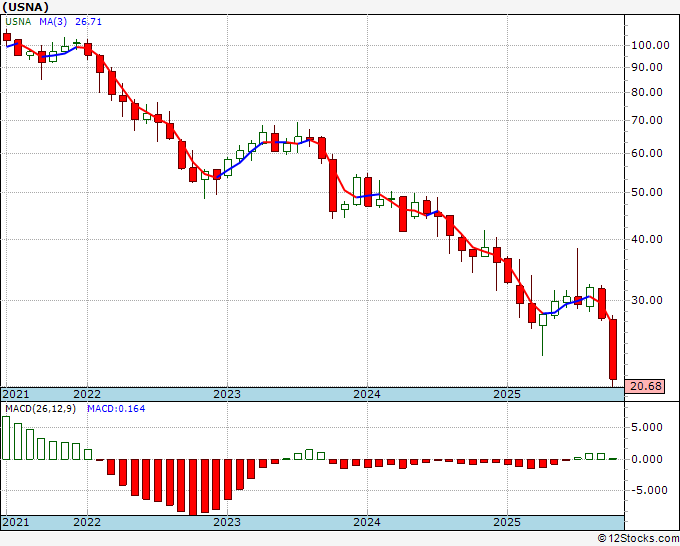Click 2025 on the price chart timeline
The image size is (680, 546).
[507, 394]
